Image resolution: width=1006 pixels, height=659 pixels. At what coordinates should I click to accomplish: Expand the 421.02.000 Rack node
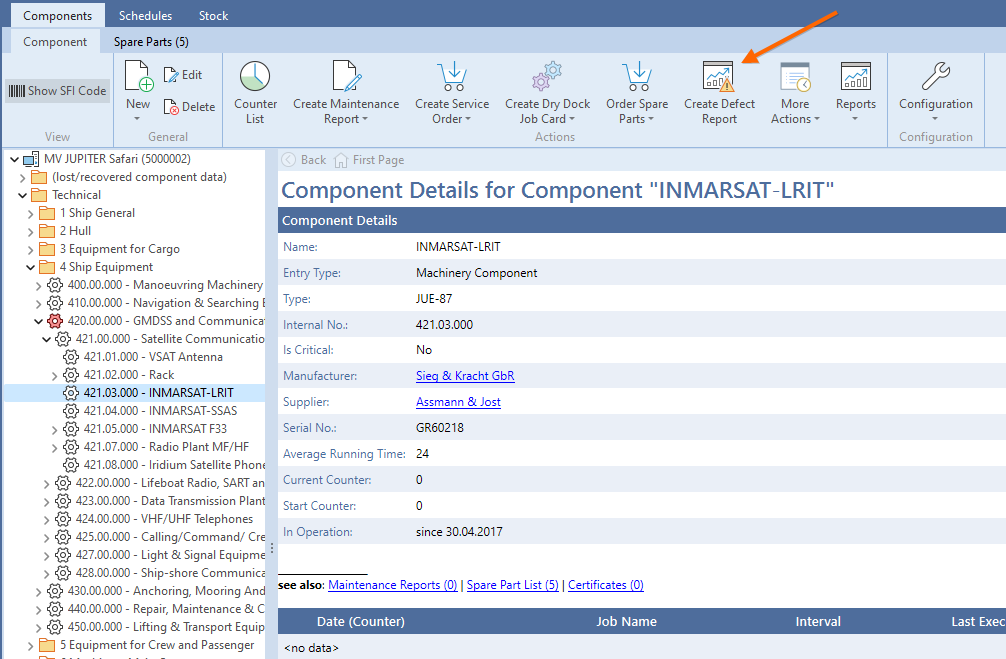(x=55, y=375)
